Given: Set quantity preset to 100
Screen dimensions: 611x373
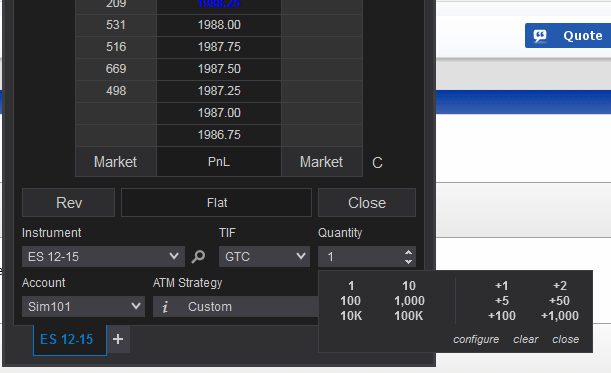Looking at the screenshot, I should (x=350, y=301).
